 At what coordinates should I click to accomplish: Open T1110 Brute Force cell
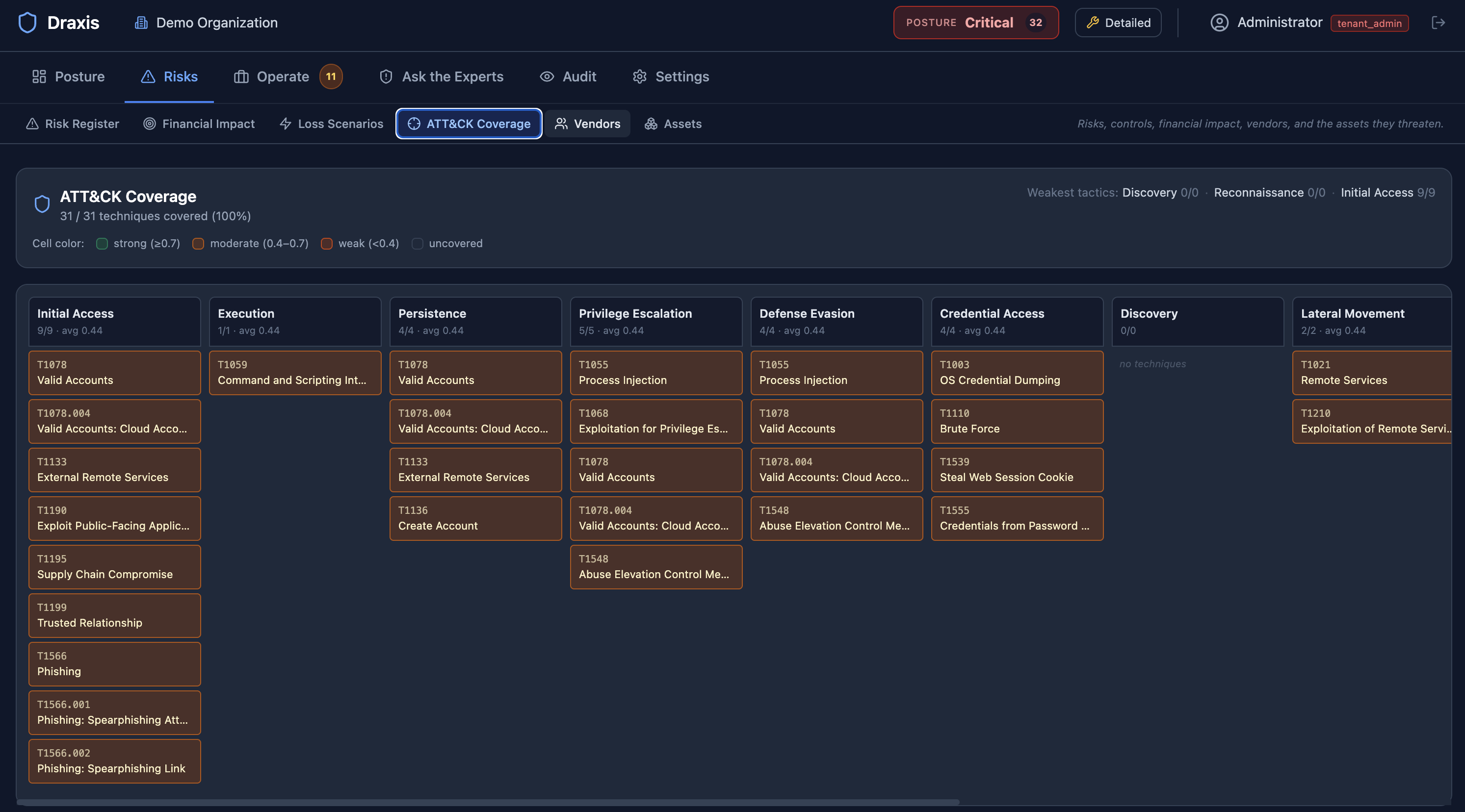(1018, 421)
